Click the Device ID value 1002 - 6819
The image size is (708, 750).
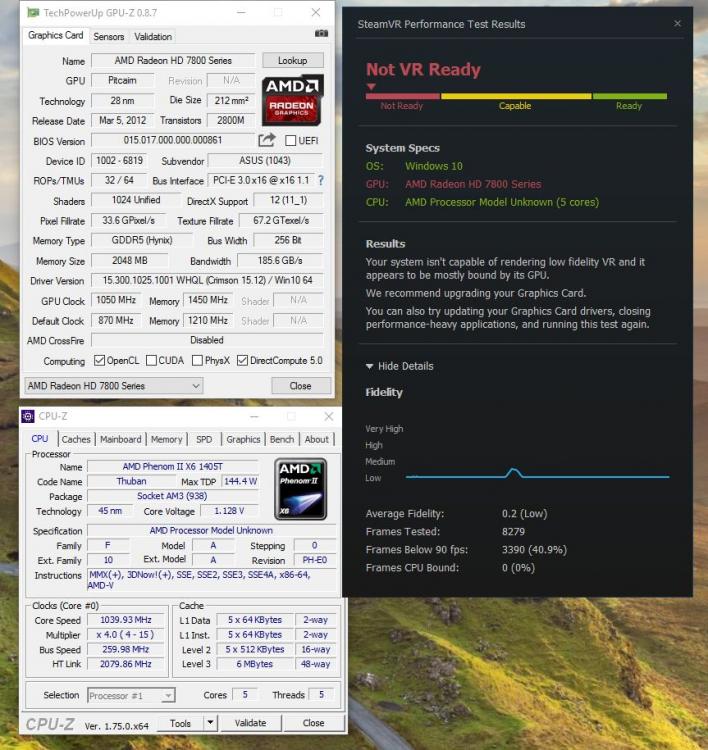(120, 161)
